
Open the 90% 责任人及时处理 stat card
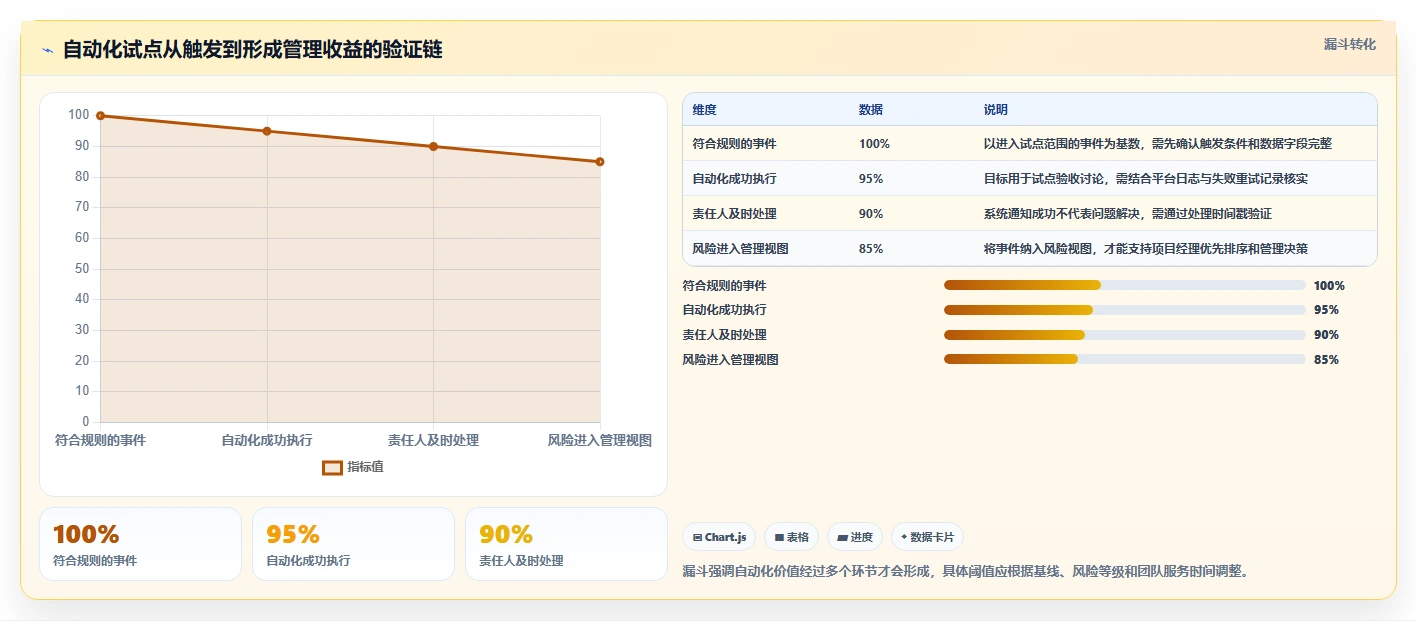566,544
